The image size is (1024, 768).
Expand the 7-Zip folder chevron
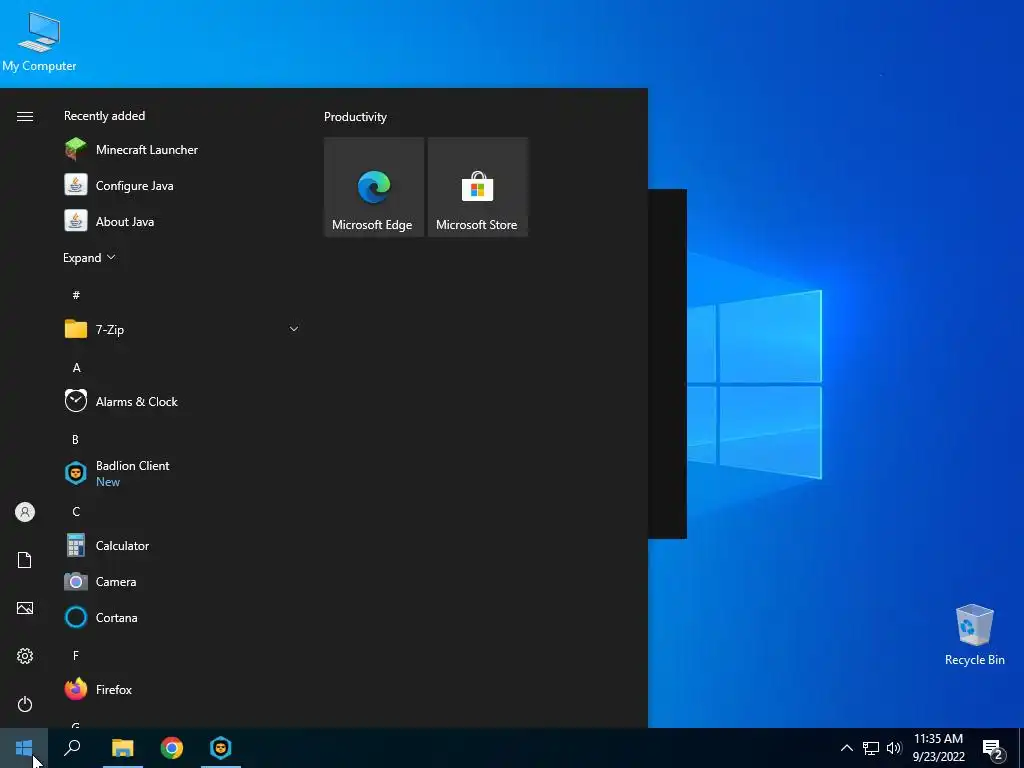pyautogui.click(x=294, y=329)
